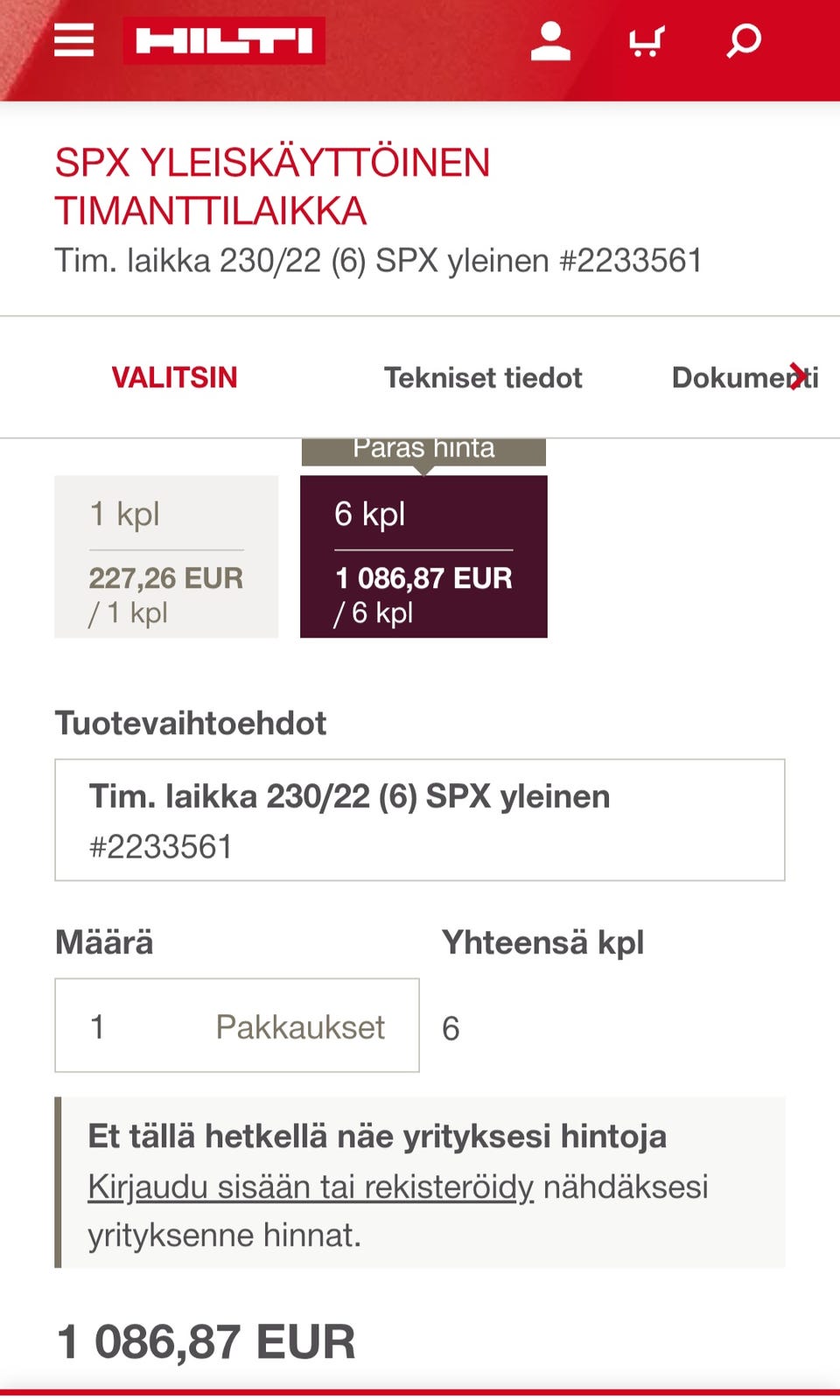Click the Paras hinta badge
The image size is (840, 1400).
tap(423, 450)
